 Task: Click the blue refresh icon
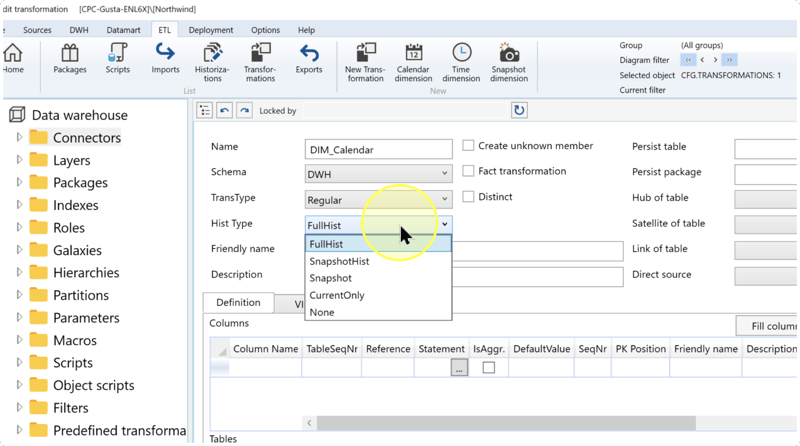coord(519,110)
